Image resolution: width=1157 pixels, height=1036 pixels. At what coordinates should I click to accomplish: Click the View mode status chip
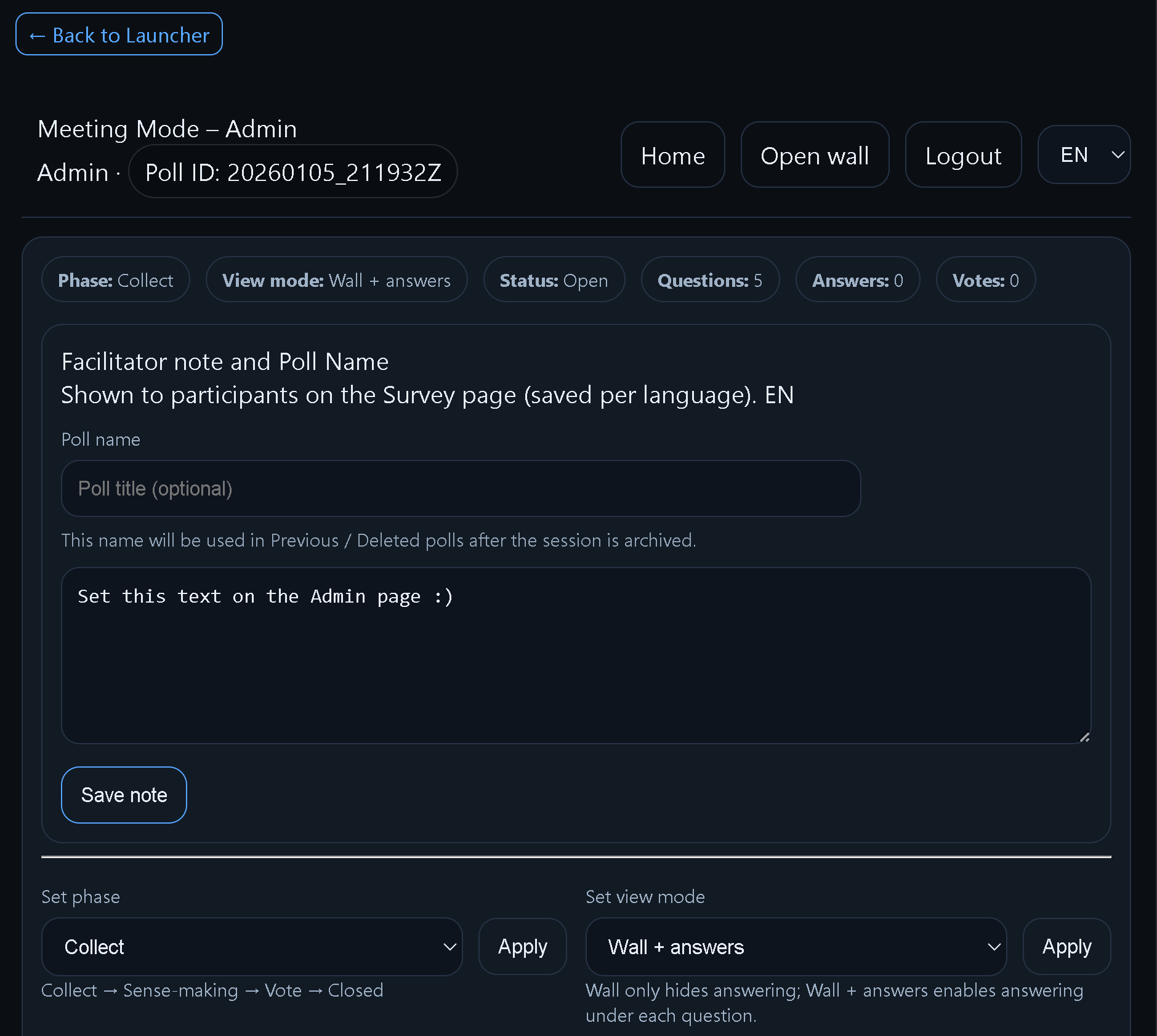(336, 280)
